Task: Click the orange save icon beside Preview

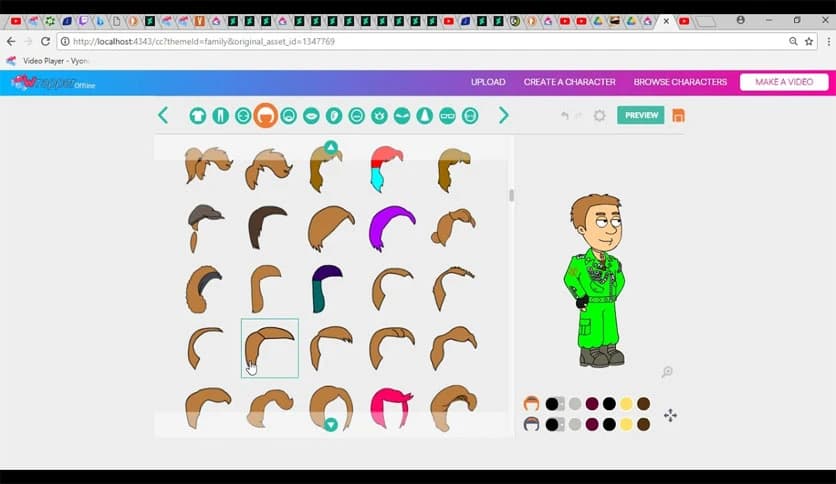Action: click(679, 115)
